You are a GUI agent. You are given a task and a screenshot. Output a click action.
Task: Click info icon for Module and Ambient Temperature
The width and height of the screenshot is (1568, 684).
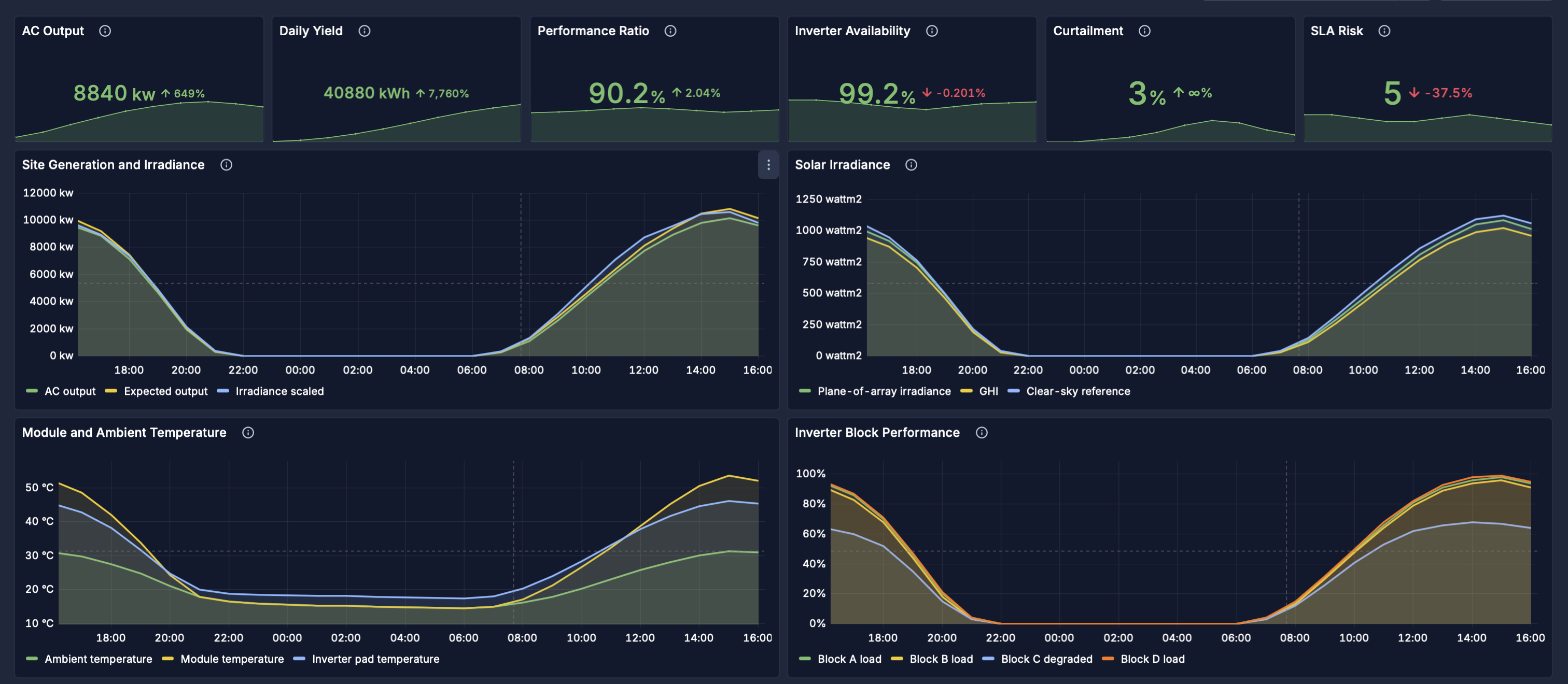pyautogui.click(x=248, y=433)
